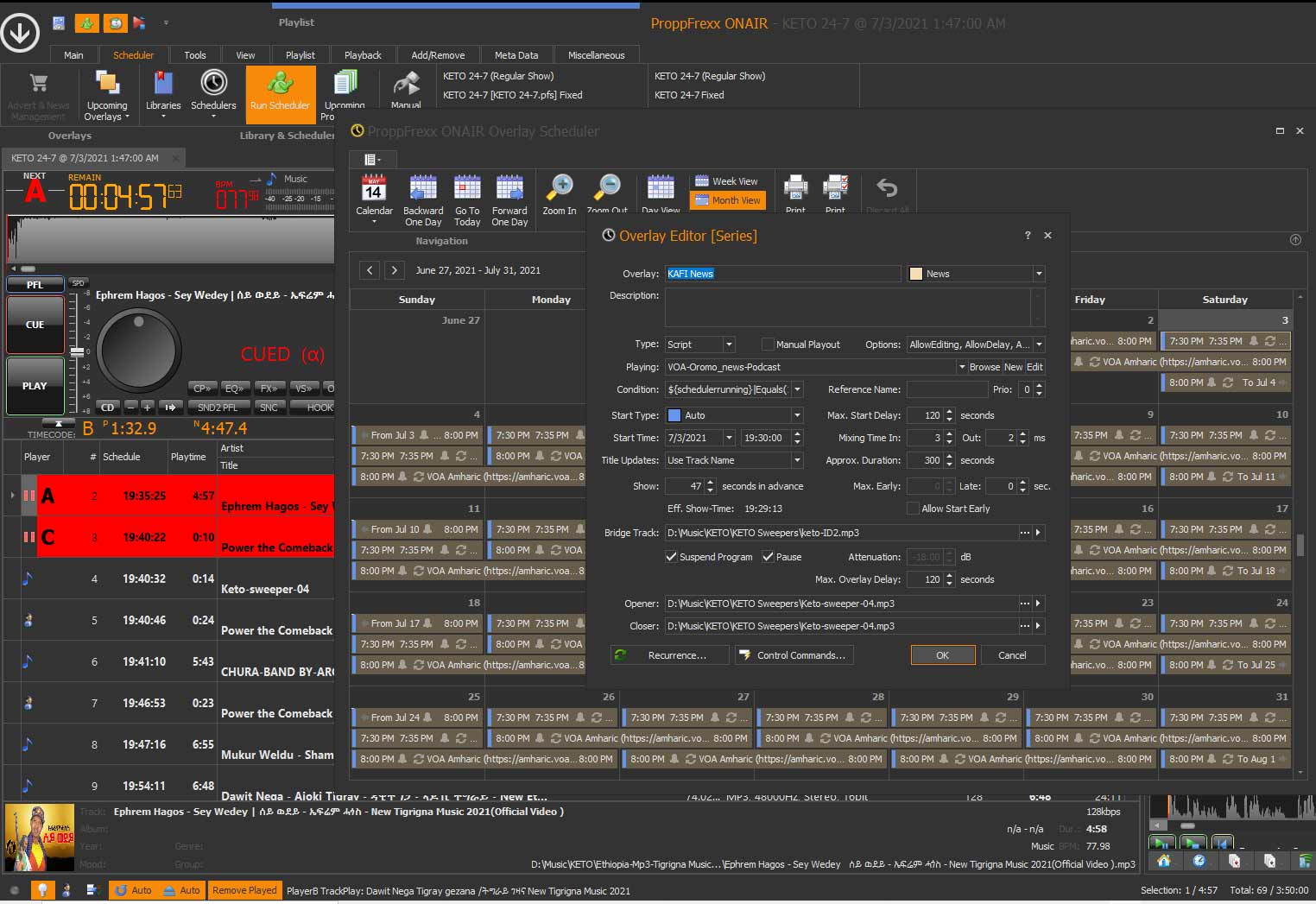This screenshot has height=904, width=1316.
Task: Switch to the Tools ribbon tab
Action: 195,55
